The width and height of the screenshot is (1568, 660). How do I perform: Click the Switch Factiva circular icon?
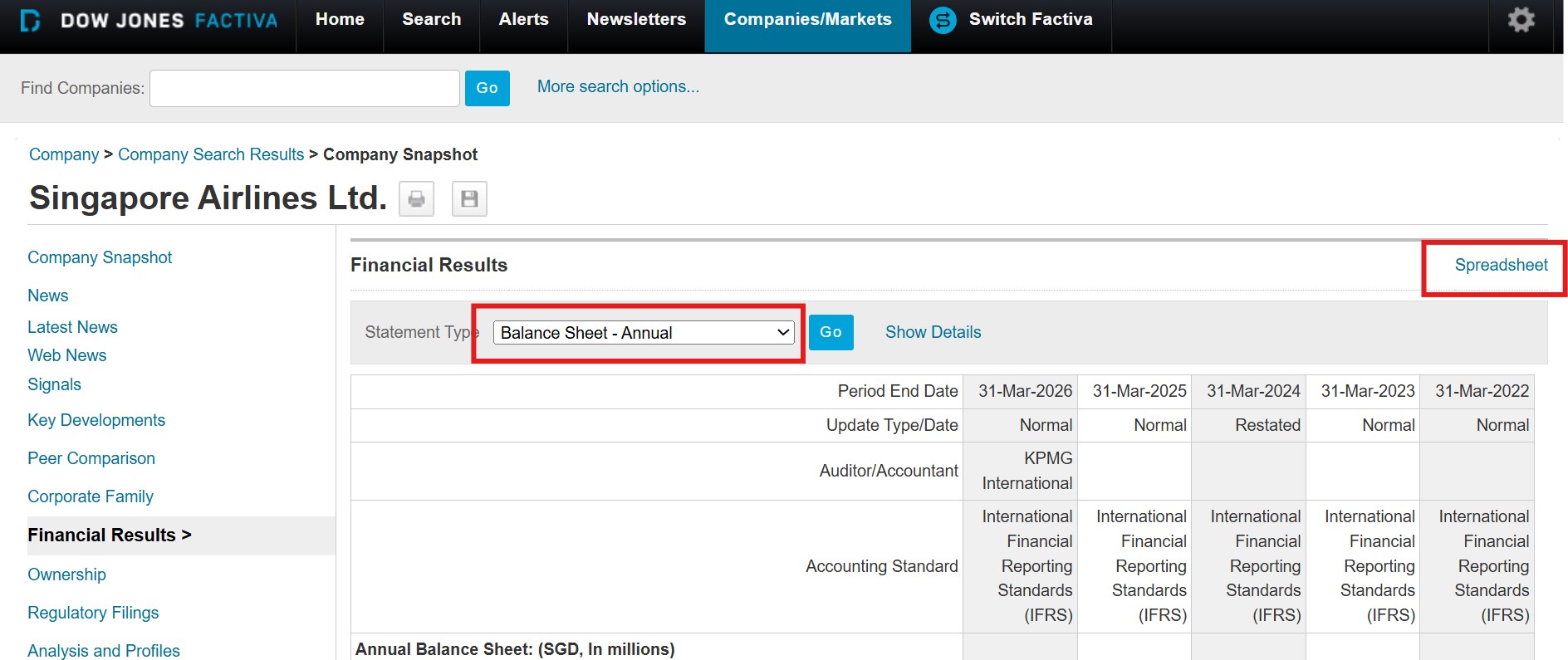click(943, 20)
